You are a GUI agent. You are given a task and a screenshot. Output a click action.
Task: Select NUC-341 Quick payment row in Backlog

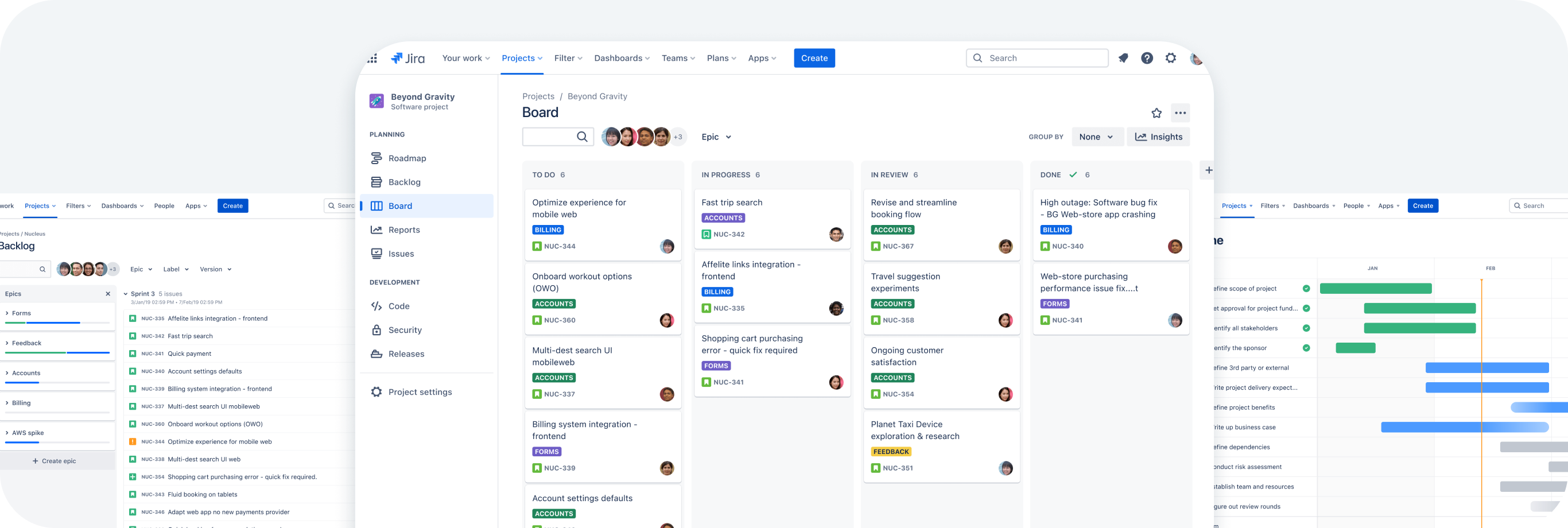point(240,353)
